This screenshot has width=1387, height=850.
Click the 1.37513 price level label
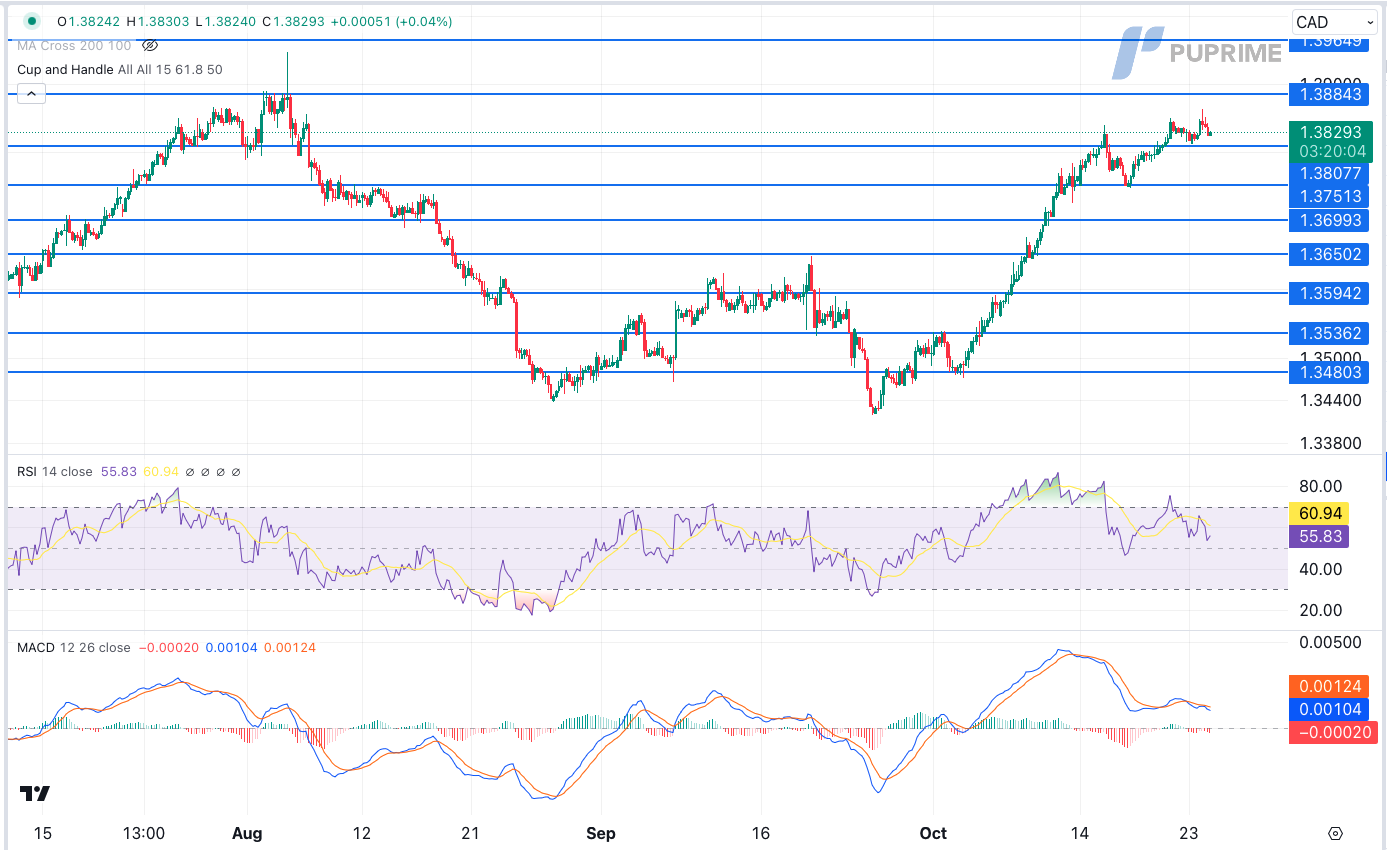tap(1328, 195)
